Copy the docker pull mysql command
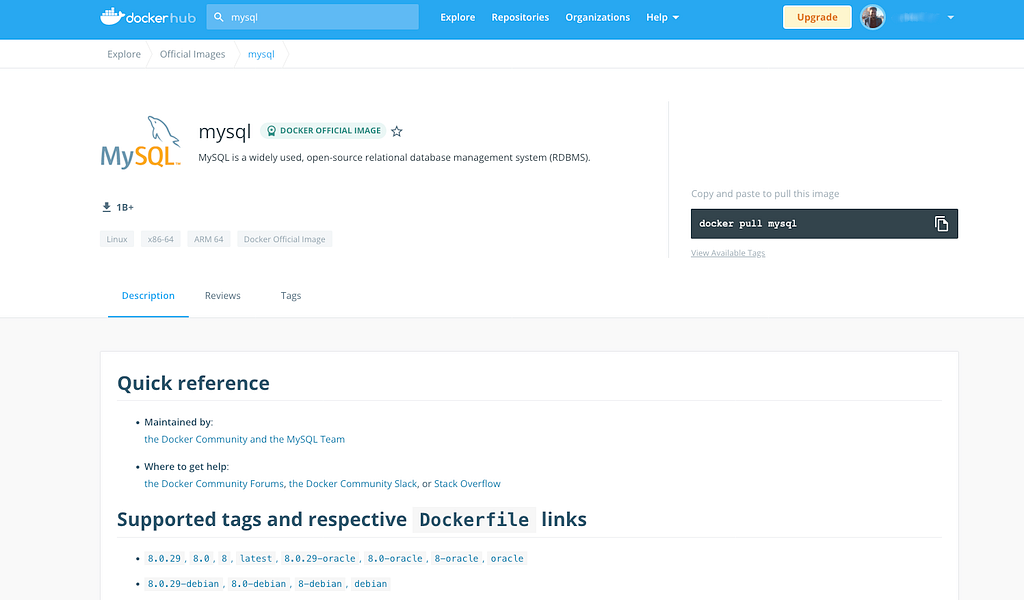The width and height of the screenshot is (1024, 600). pyautogui.click(x=940, y=223)
